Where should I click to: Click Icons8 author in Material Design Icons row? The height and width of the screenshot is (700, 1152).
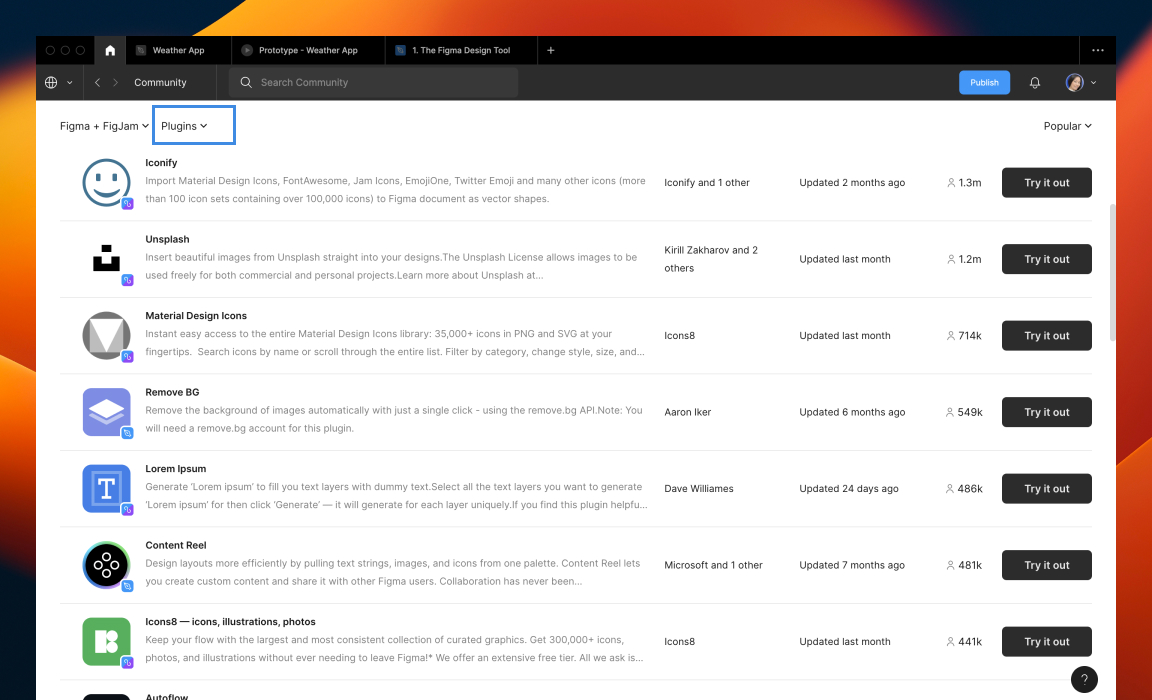point(680,336)
